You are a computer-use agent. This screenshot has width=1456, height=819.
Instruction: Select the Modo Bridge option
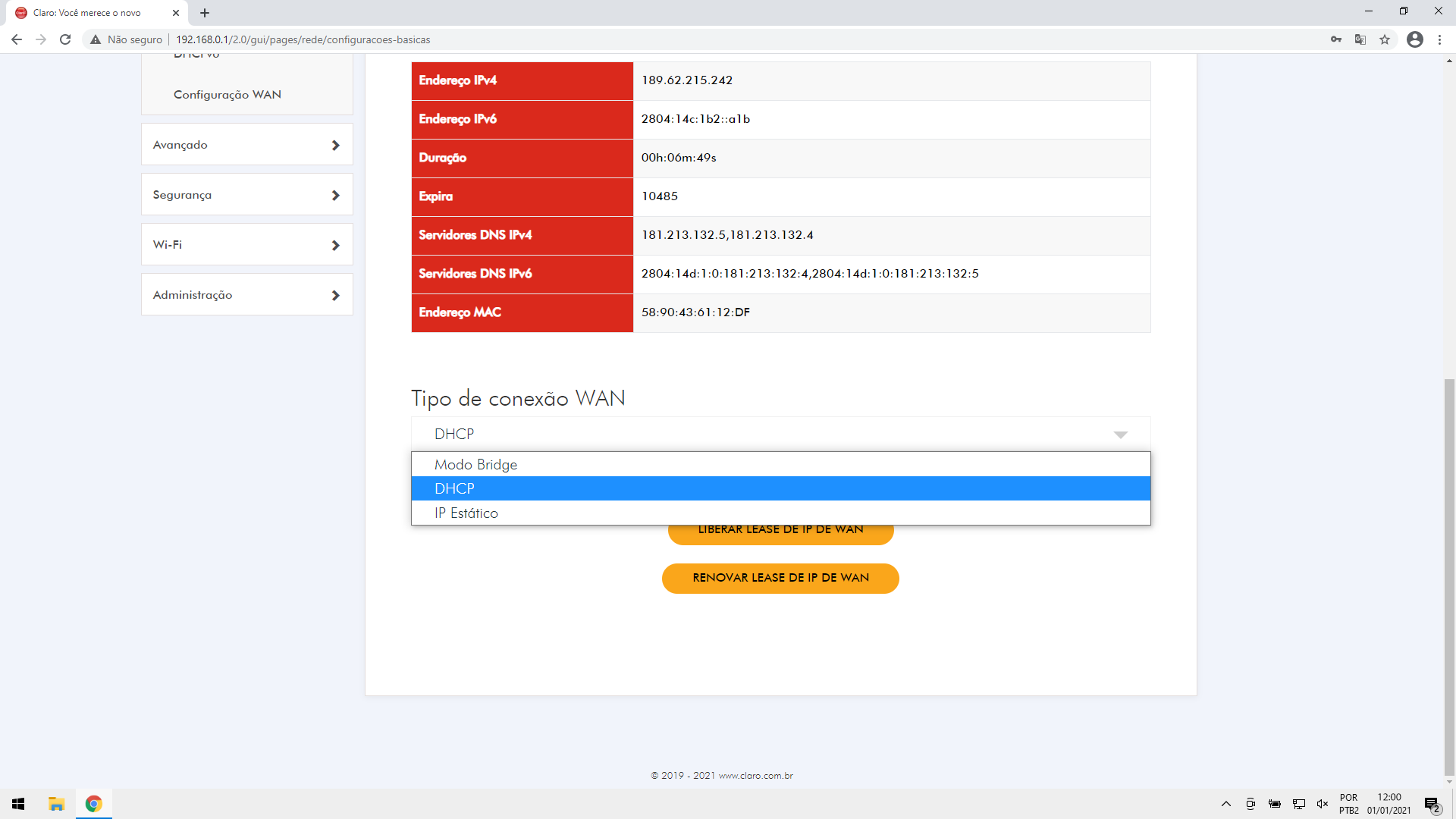[781, 464]
